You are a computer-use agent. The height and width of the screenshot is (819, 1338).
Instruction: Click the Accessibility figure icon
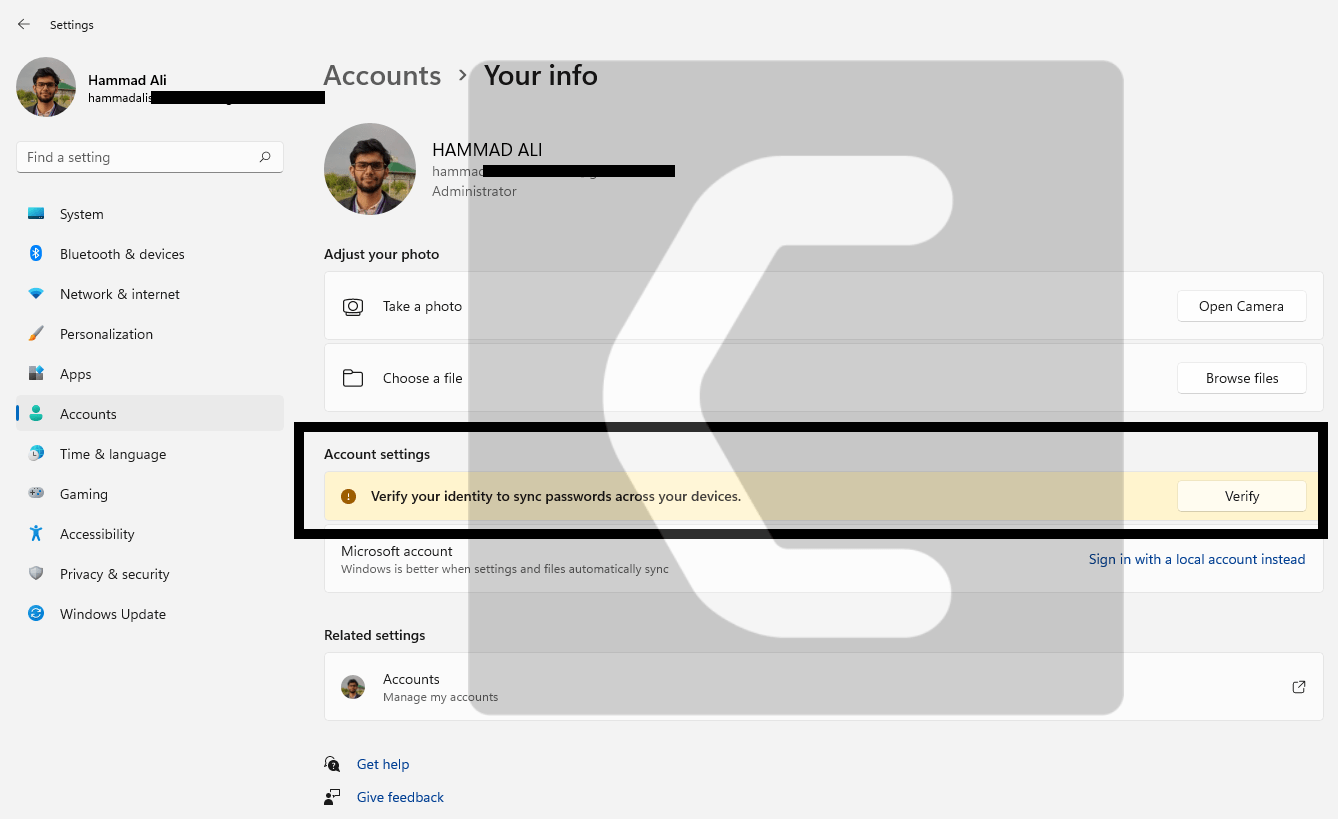36,534
